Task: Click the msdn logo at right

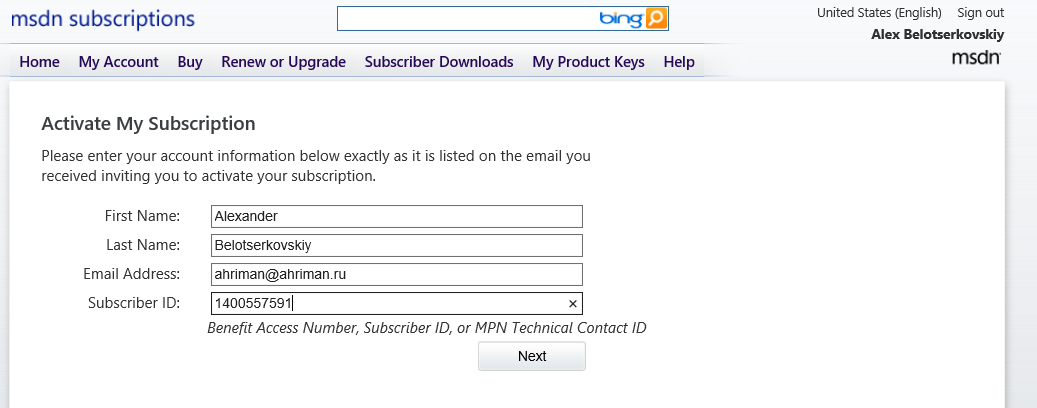Action: click(x=976, y=59)
